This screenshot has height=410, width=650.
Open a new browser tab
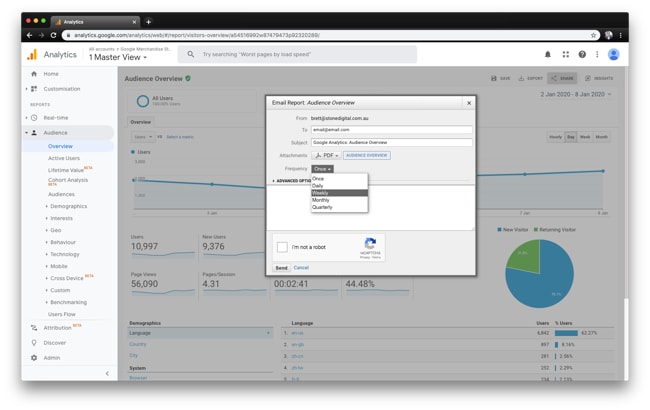[148, 22]
